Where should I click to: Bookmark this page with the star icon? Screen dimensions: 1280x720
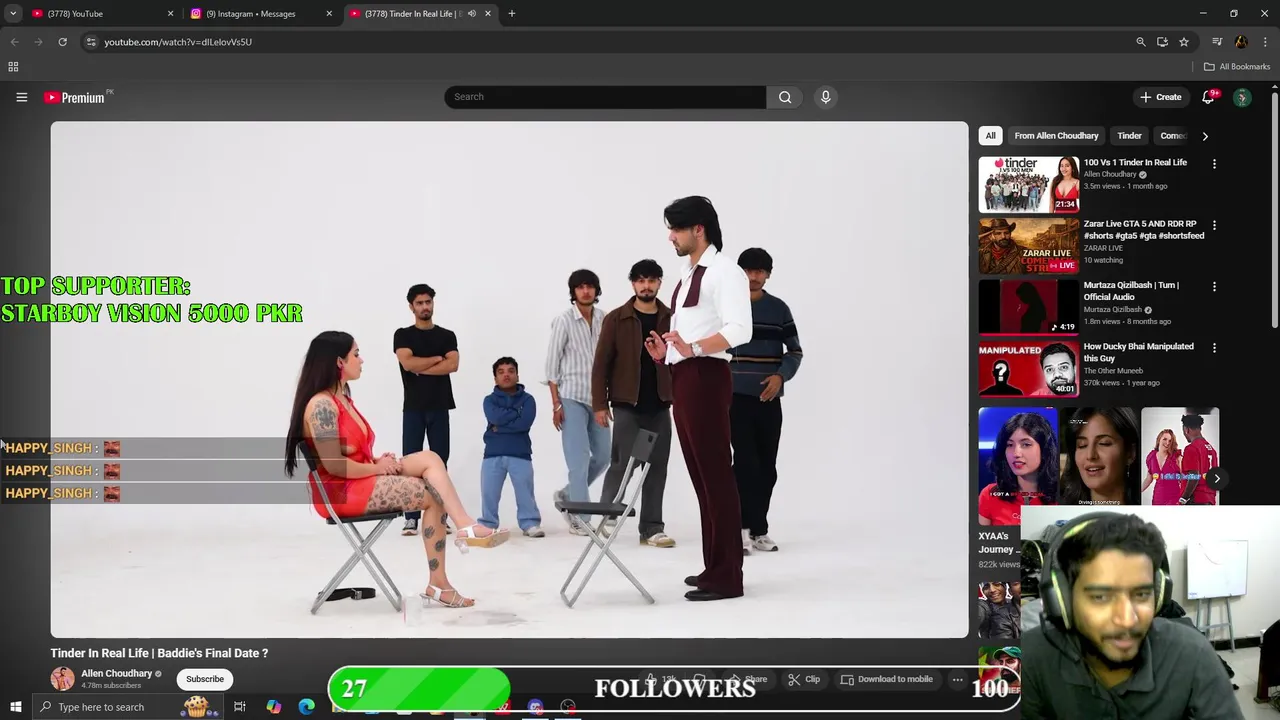coord(1184,42)
